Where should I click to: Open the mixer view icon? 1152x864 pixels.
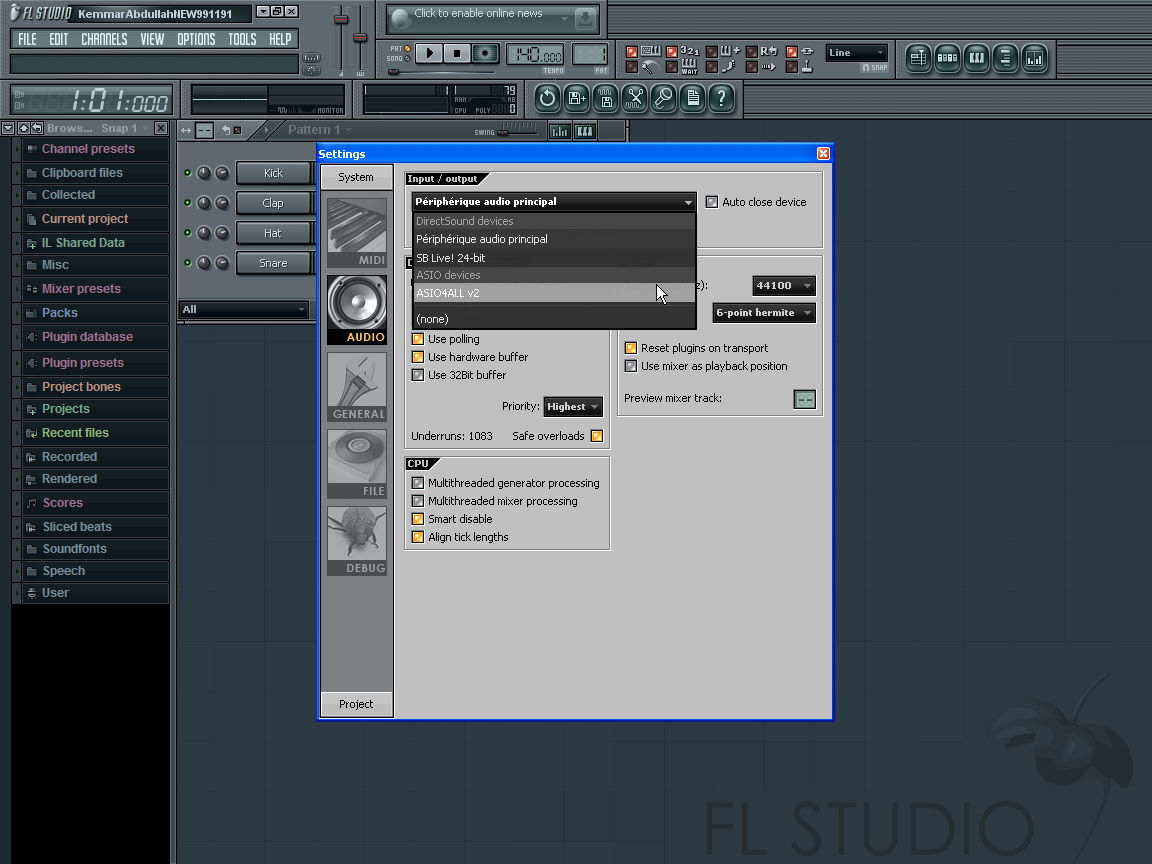[x=1034, y=58]
